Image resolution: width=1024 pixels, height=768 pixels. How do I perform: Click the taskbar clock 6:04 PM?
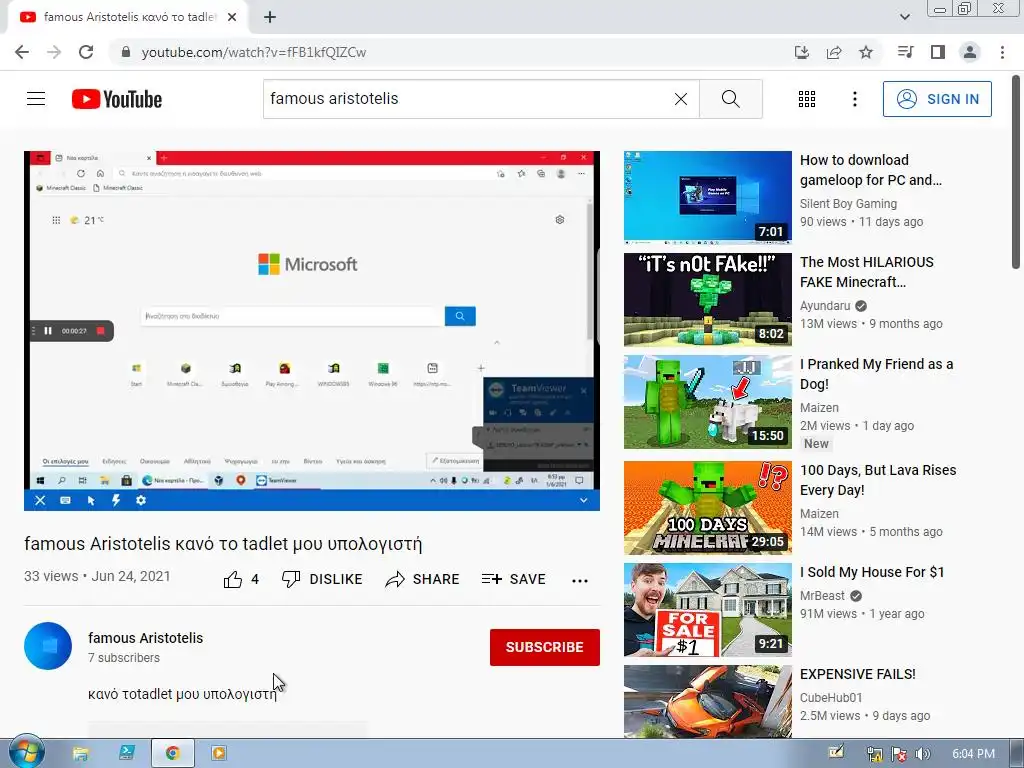[x=973, y=754]
